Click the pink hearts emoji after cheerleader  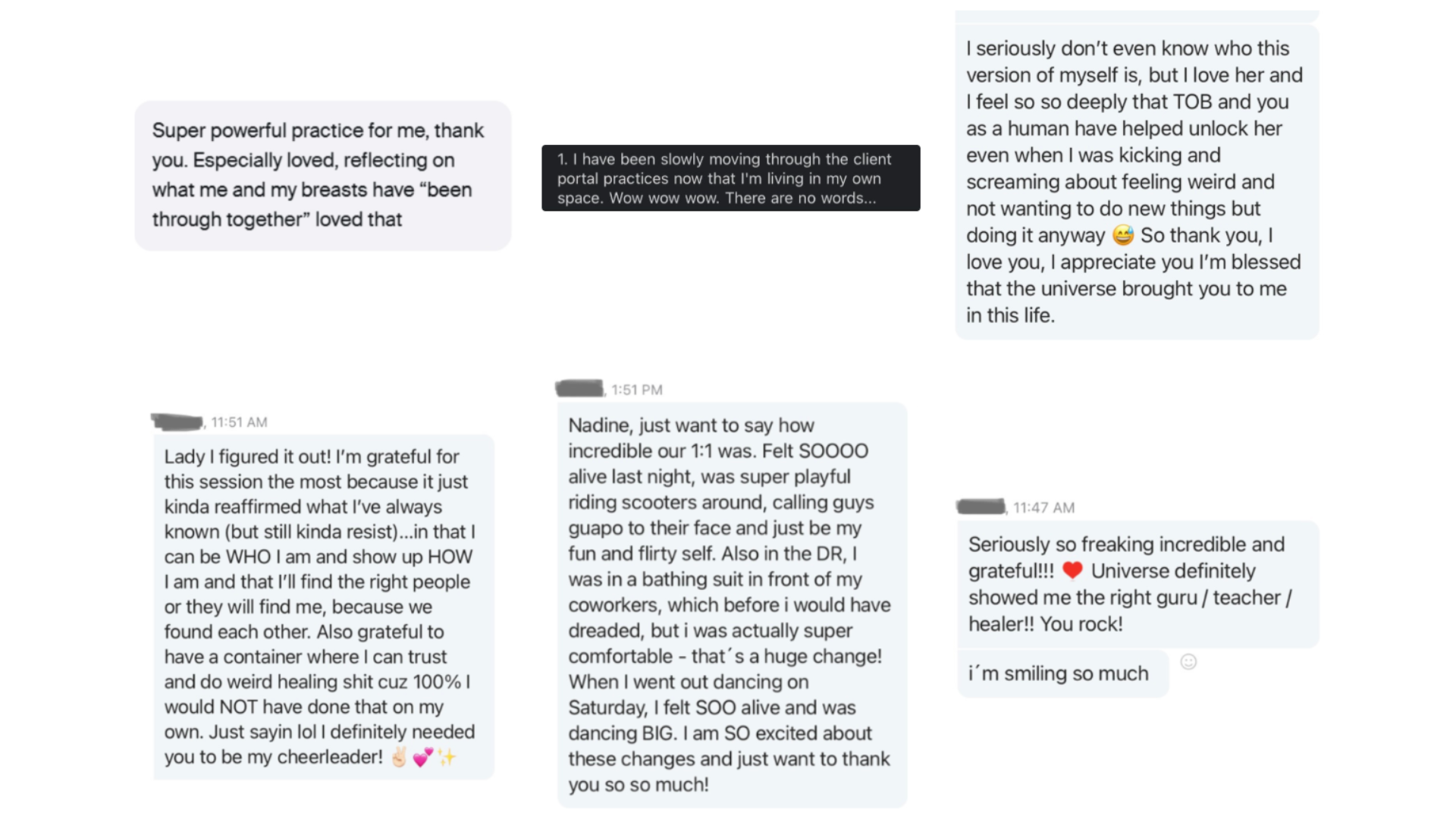click(x=423, y=757)
